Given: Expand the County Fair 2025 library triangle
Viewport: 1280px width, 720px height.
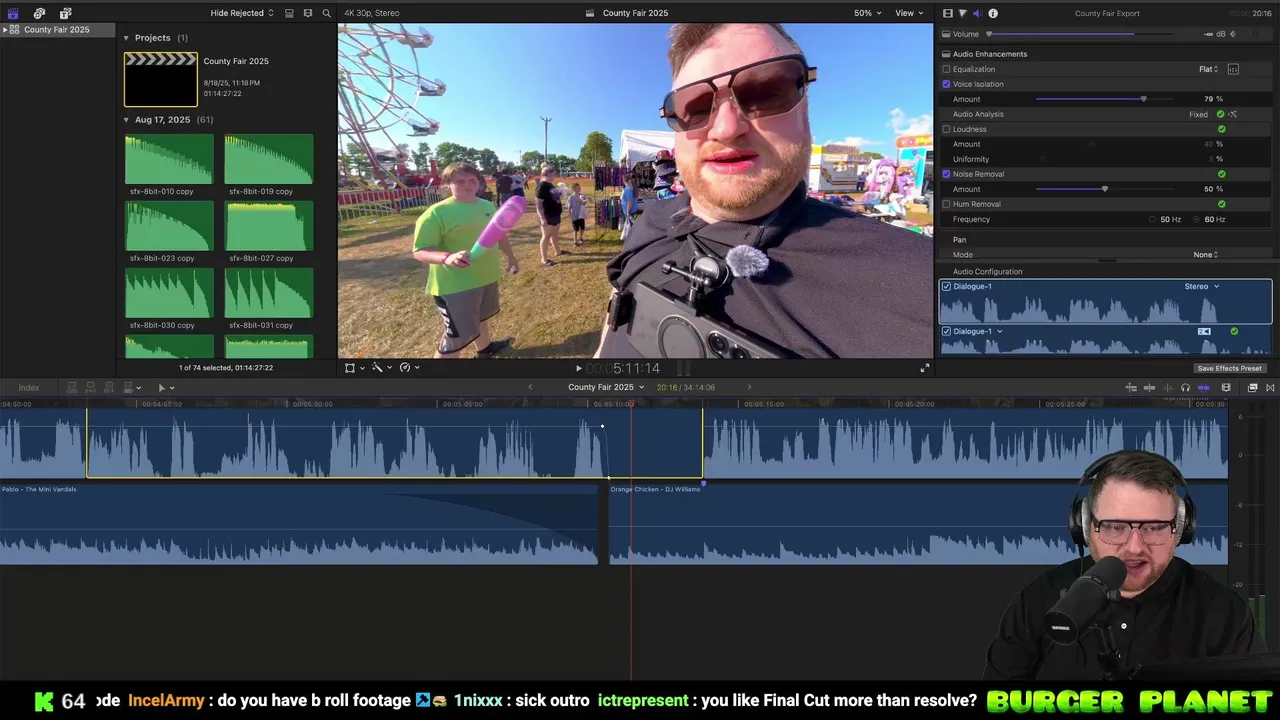Looking at the screenshot, I should pyautogui.click(x=5, y=30).
